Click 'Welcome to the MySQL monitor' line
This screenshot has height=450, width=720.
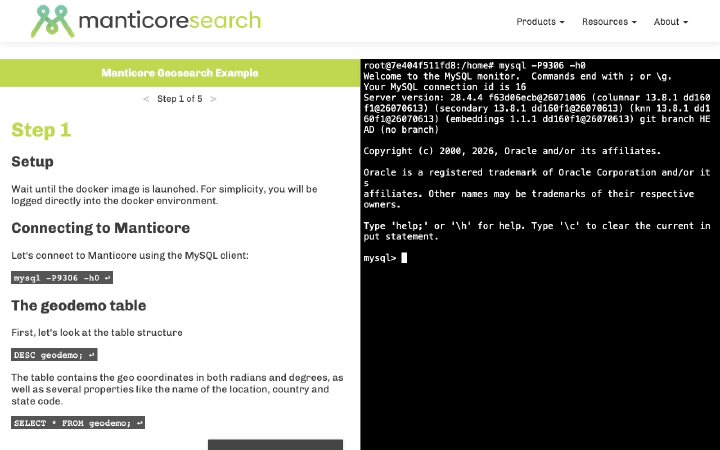point(518,76)
